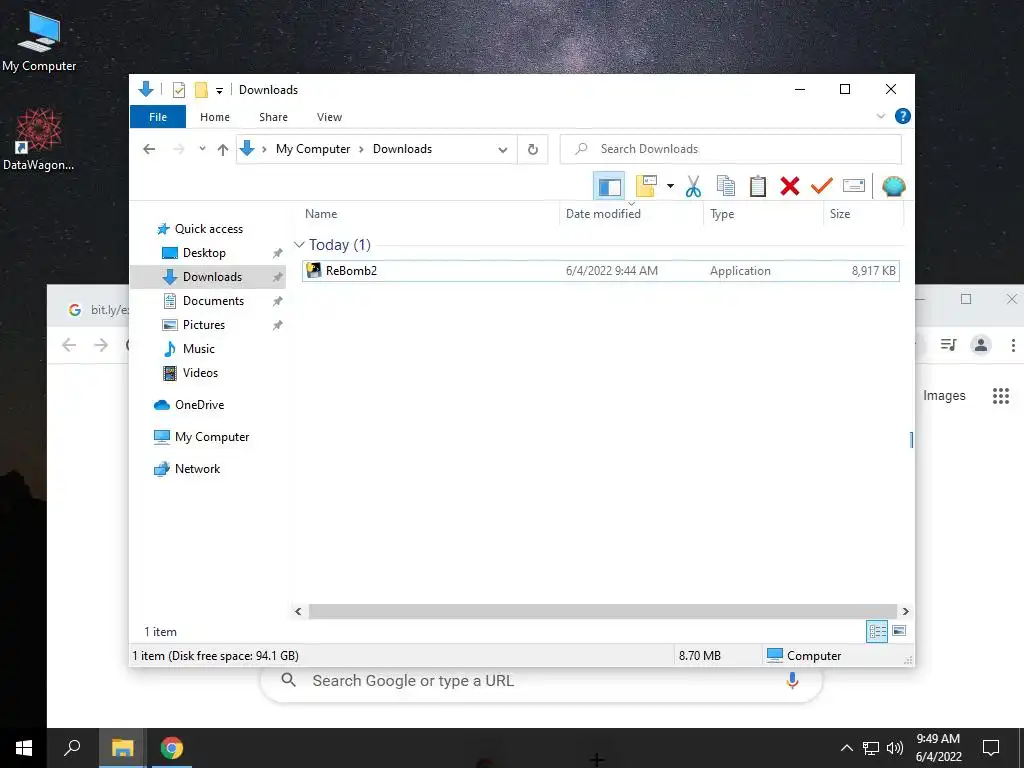This screenshot has height=768, width=1024.
Task: Select Desktop in the navigation pane
Action: pyautogui.click(x=204, y=253)
